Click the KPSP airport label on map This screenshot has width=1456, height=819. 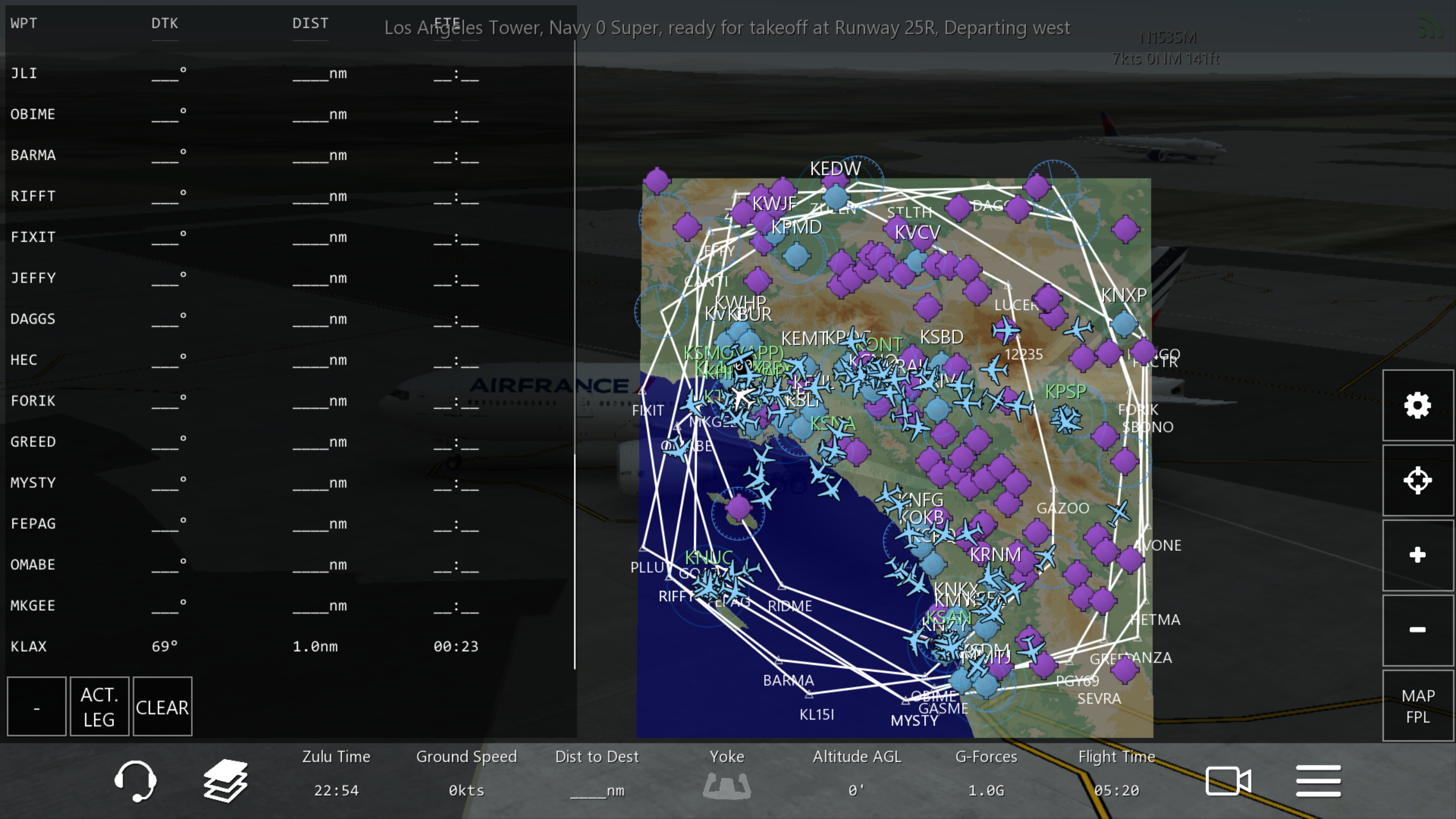(1065, 392)
